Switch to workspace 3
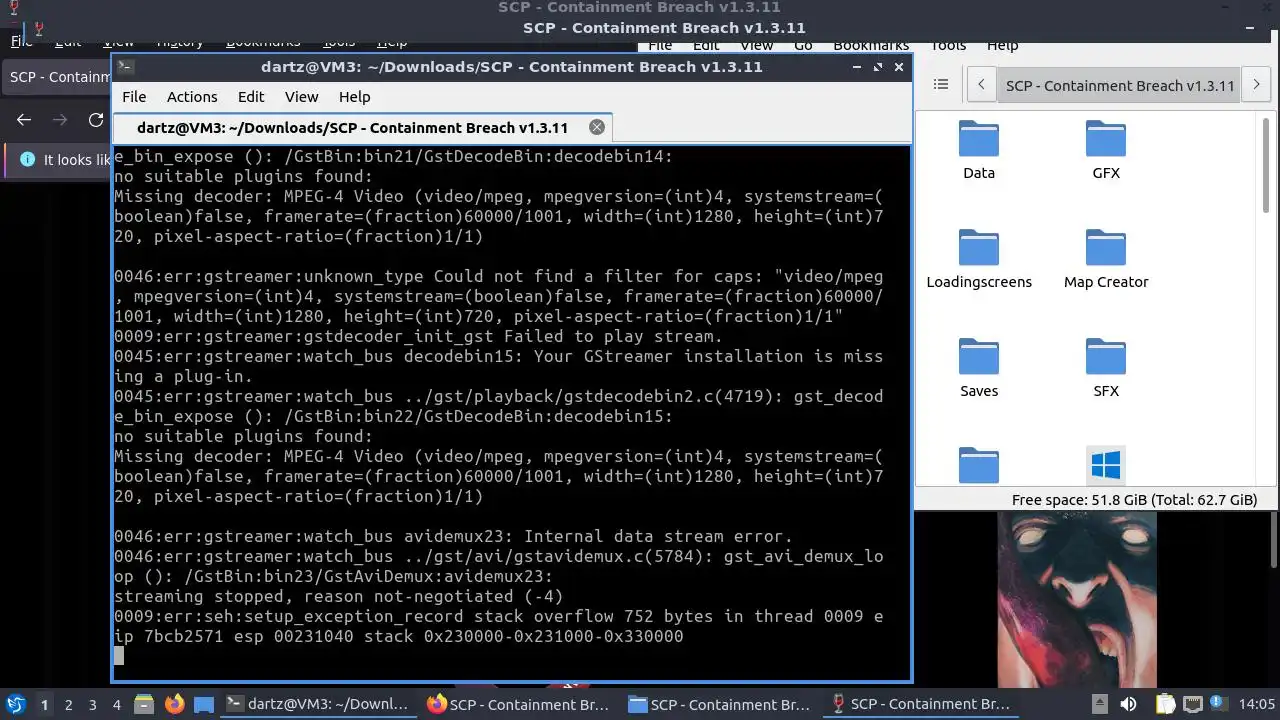 coord(92,704)
